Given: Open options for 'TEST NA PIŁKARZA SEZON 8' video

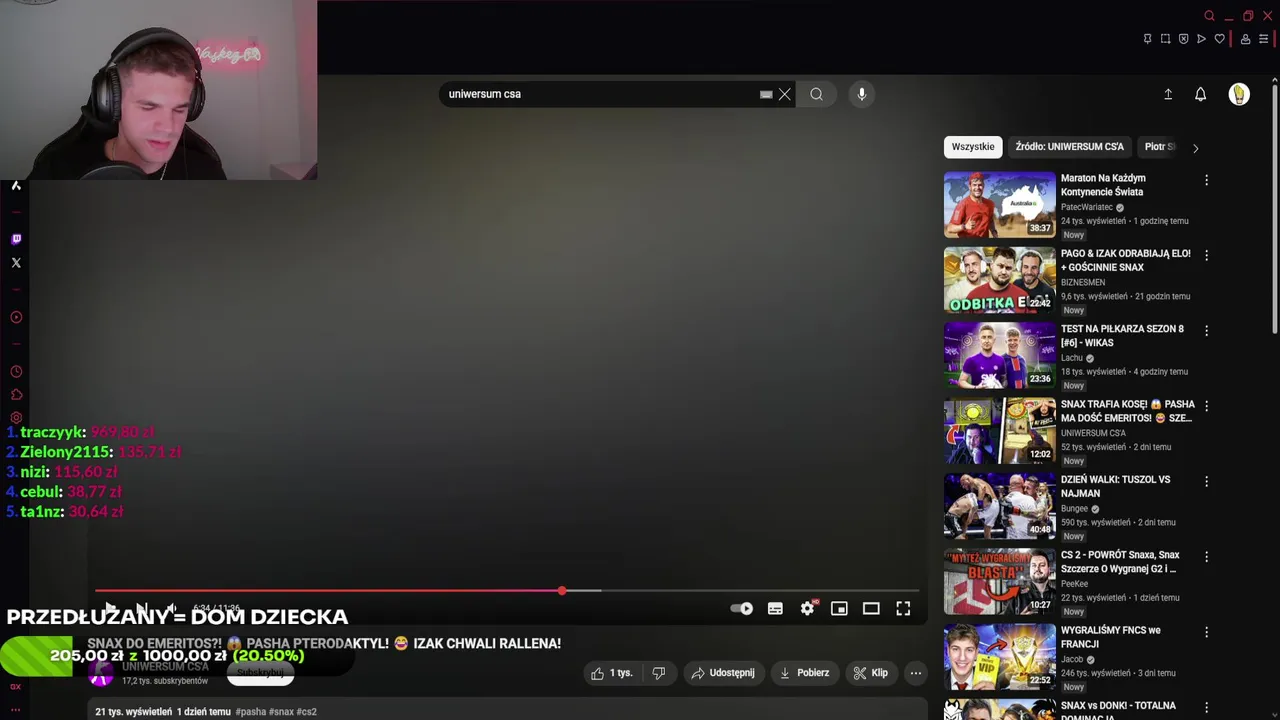Looking at the screenshot, I should [x=1206, y=330].
